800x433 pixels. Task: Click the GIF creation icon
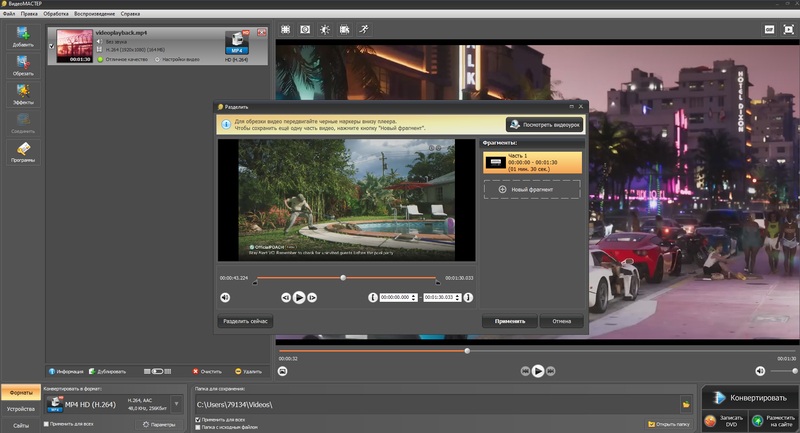point(769,30)
